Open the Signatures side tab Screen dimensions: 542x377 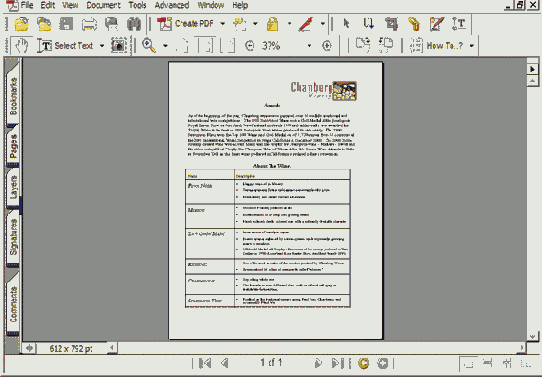(13, 237)
